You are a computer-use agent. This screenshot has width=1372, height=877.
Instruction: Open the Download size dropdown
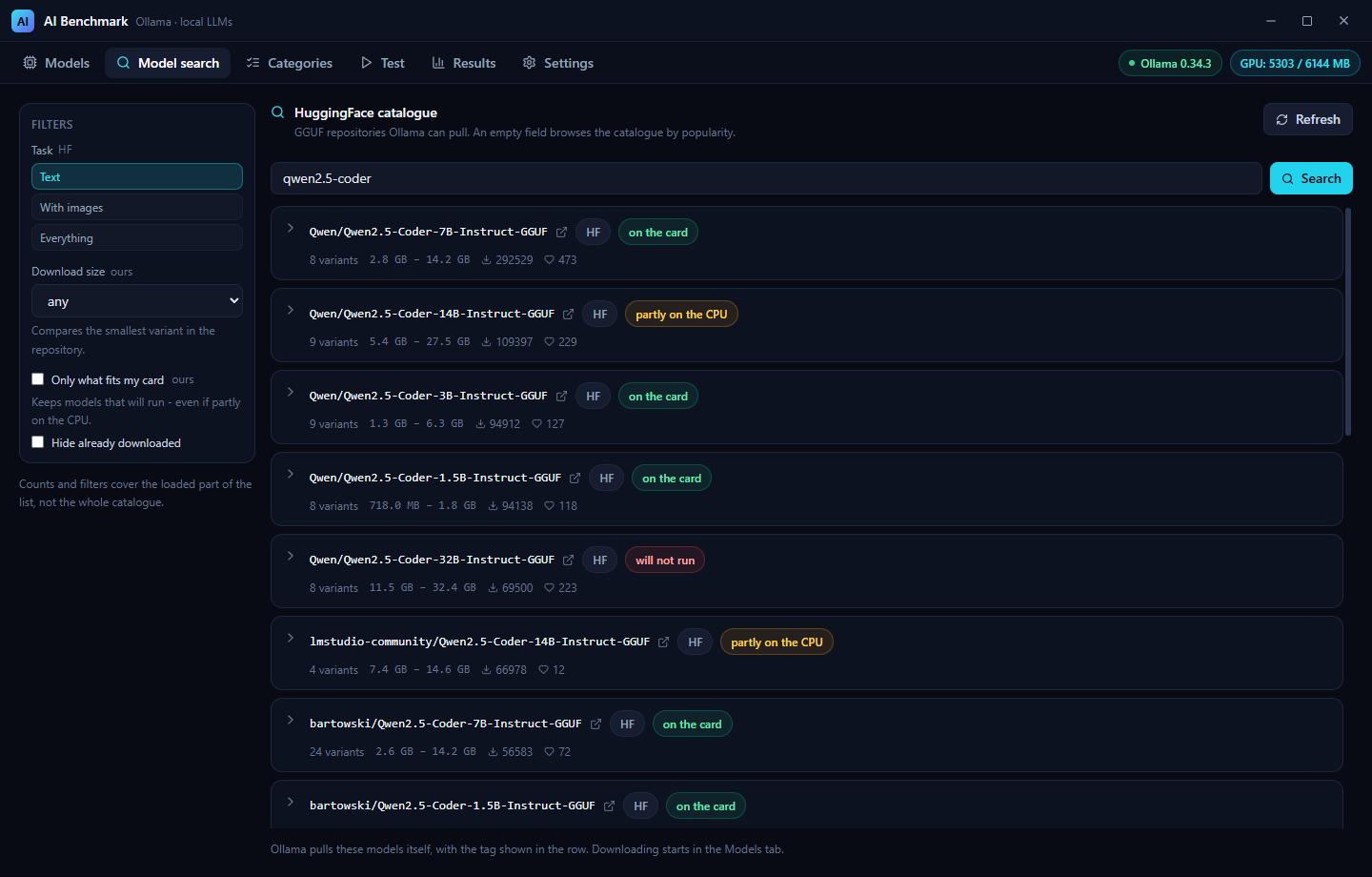(137, 301)
